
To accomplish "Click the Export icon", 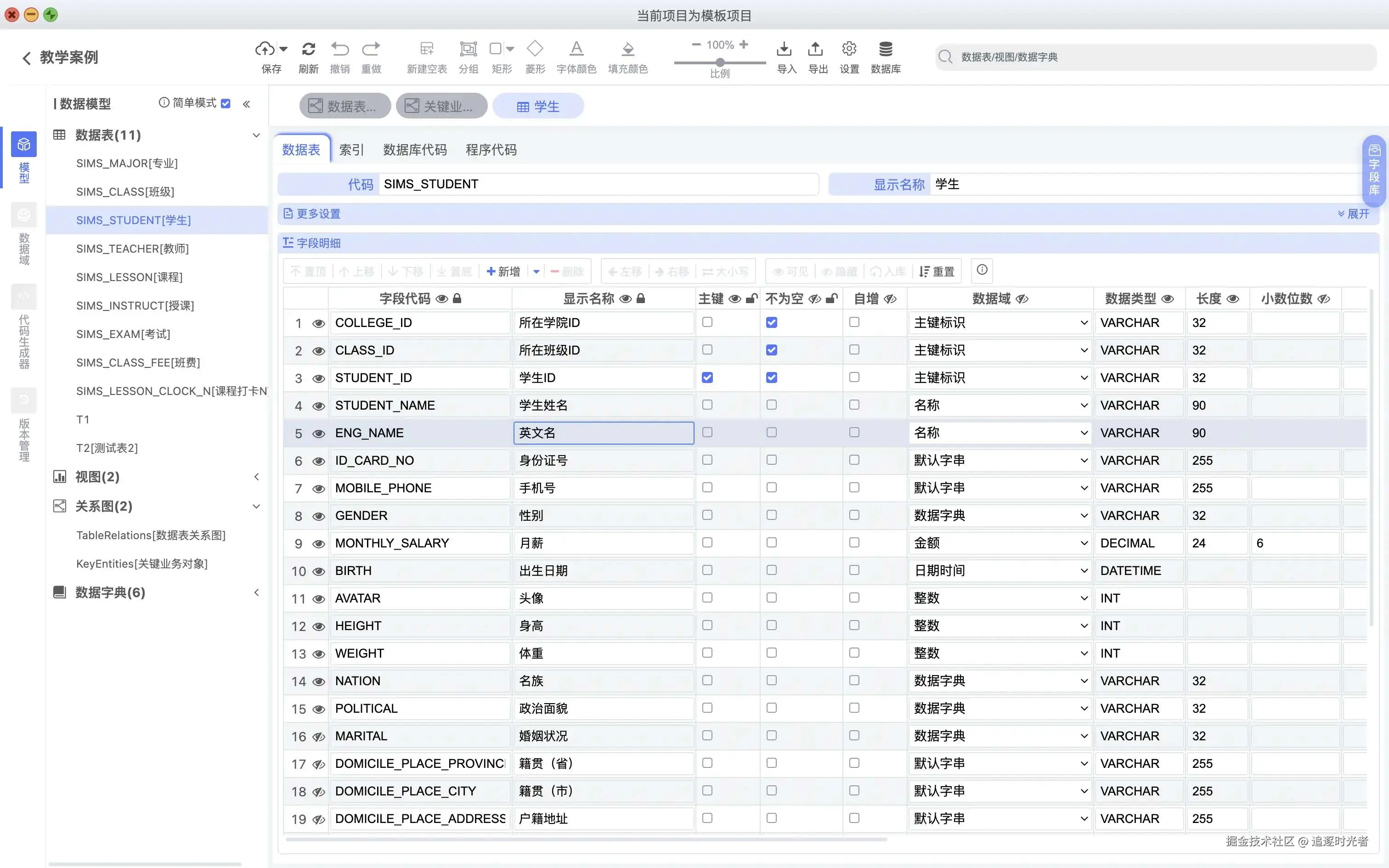I will (x=815, y=50).
